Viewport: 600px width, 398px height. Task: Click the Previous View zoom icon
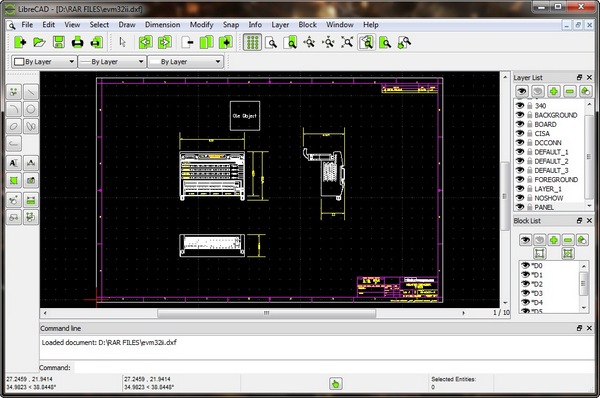pyautogui.click(x=366, y=42)
